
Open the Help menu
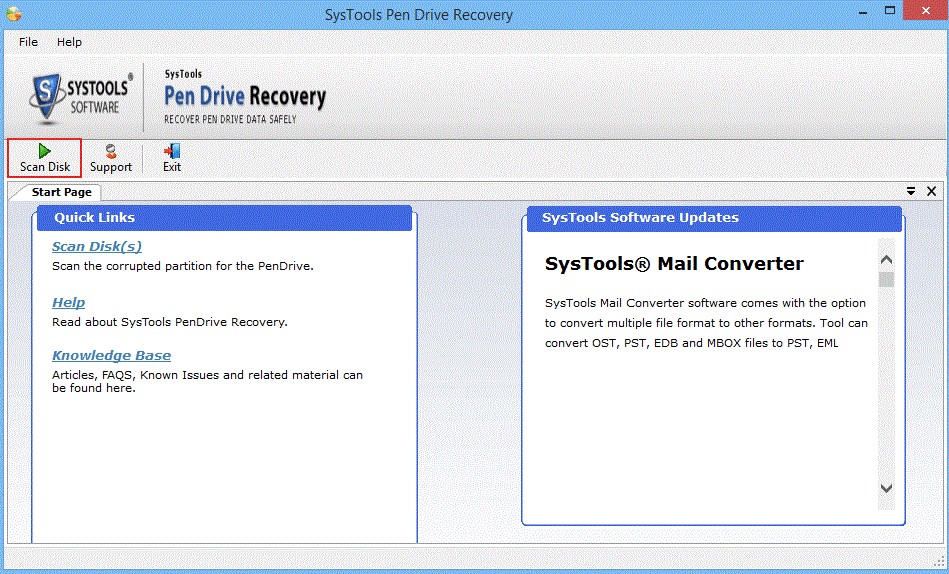[x=70, y=42]
